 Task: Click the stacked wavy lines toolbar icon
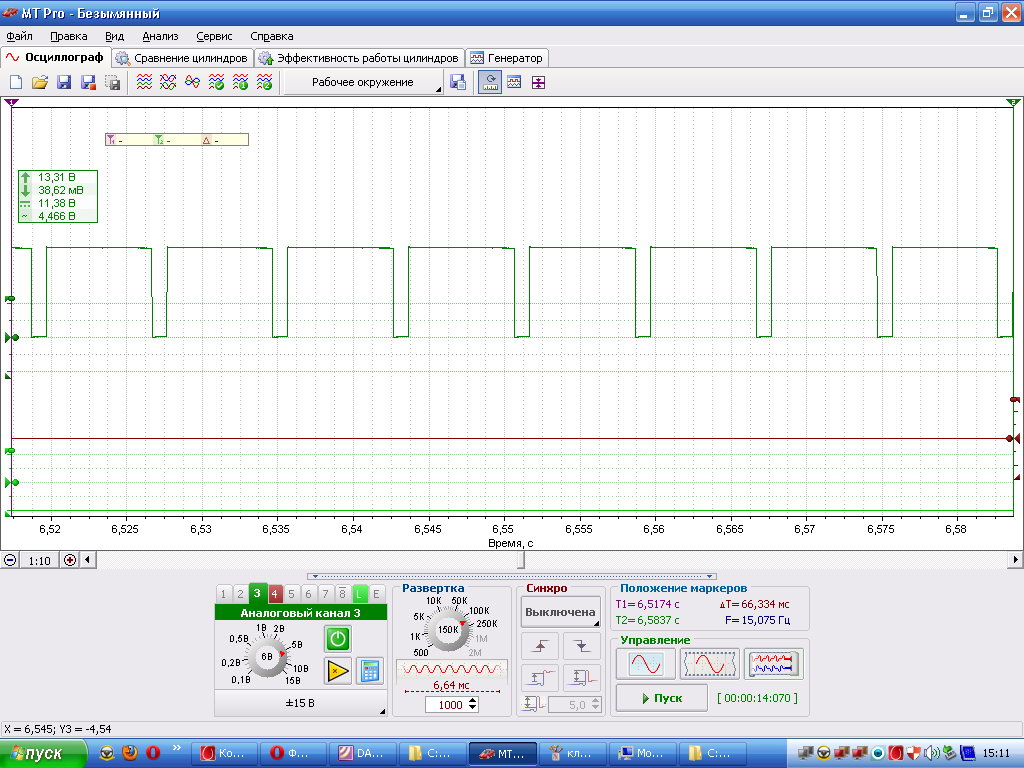(144, 82)
